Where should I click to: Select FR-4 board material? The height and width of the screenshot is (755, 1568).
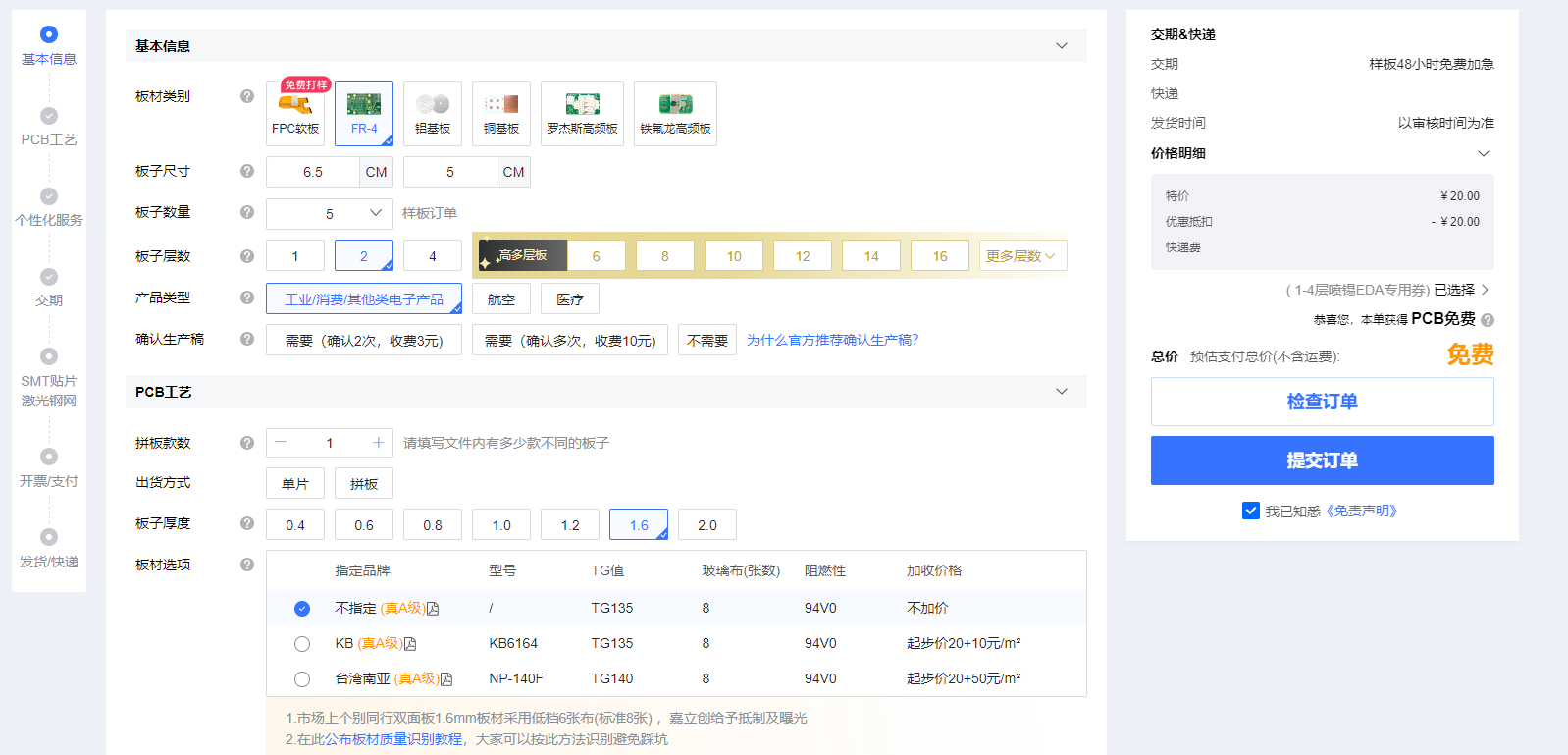click(364, 114)
